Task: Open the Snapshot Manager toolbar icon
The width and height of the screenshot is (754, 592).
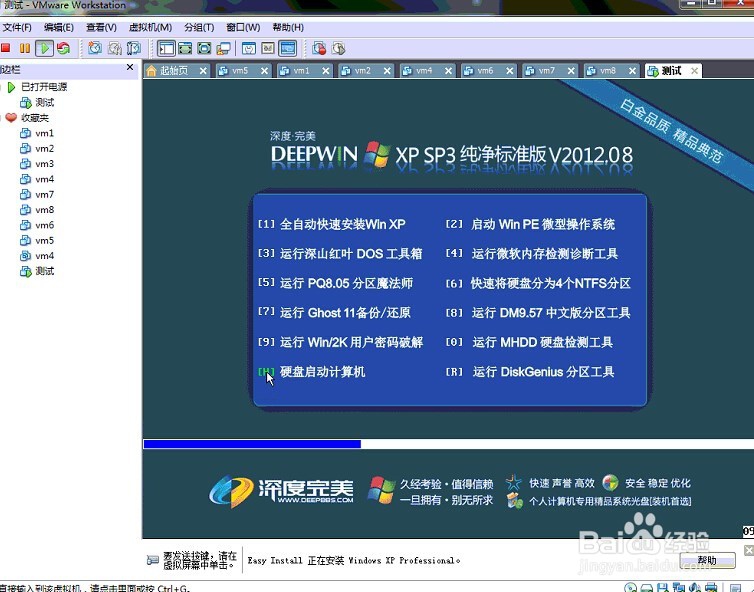Action: point(134,48)
